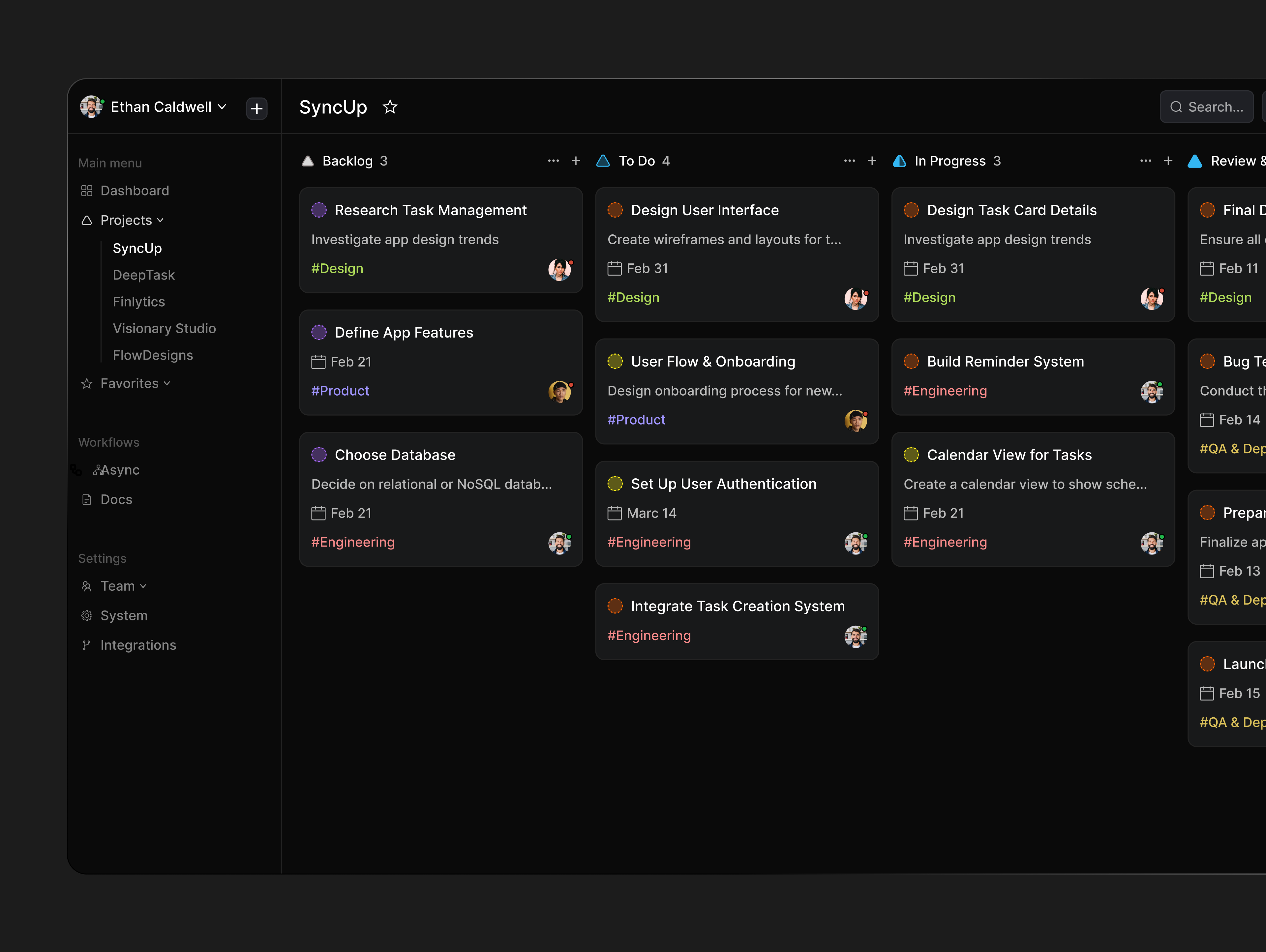
Task: Open Integrations settings in sidebar
Action: [x=138, y=645]
